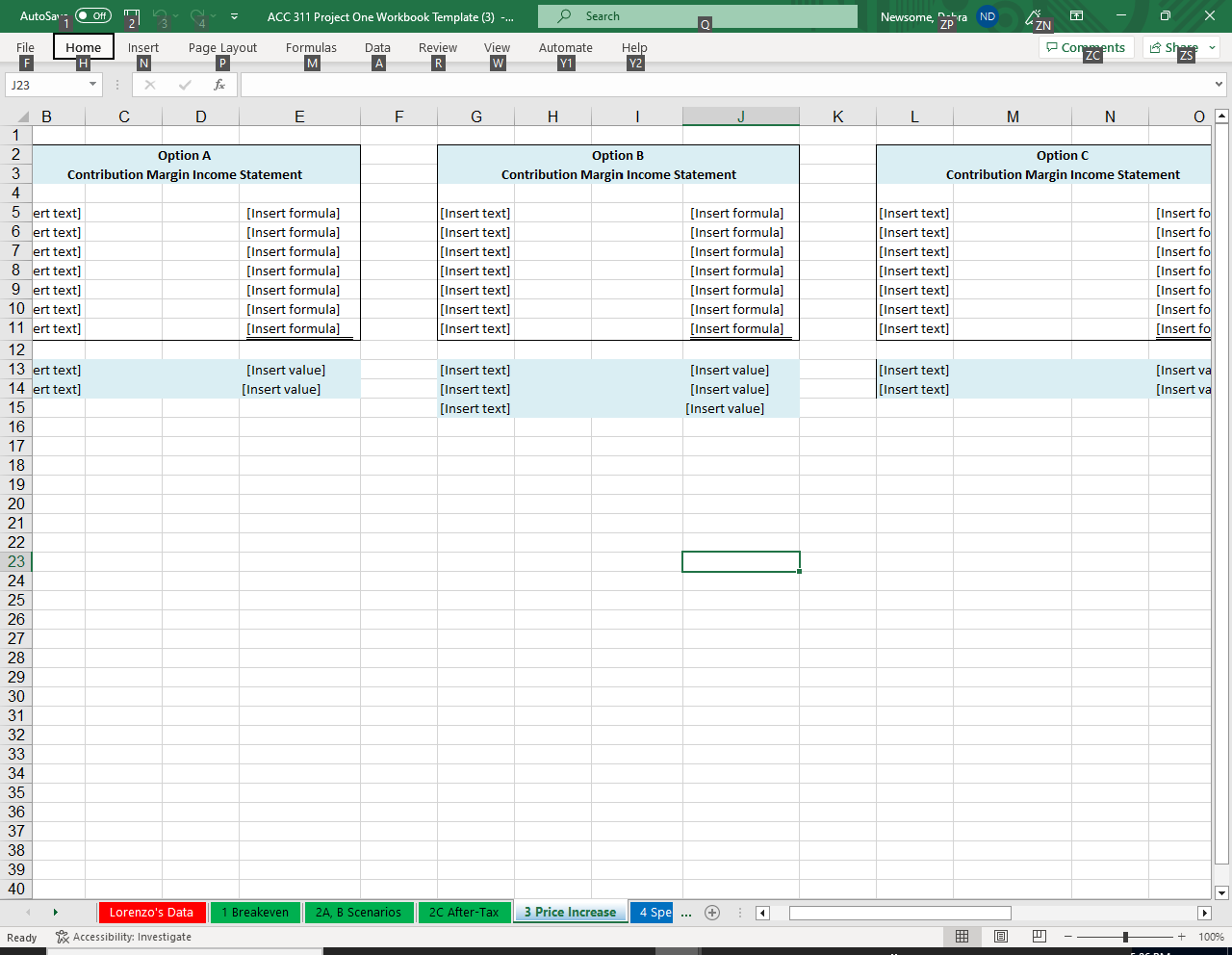Select column J header
This screenshot has height=955, width=1232.
pyautogui.click(x=741, y=116)
